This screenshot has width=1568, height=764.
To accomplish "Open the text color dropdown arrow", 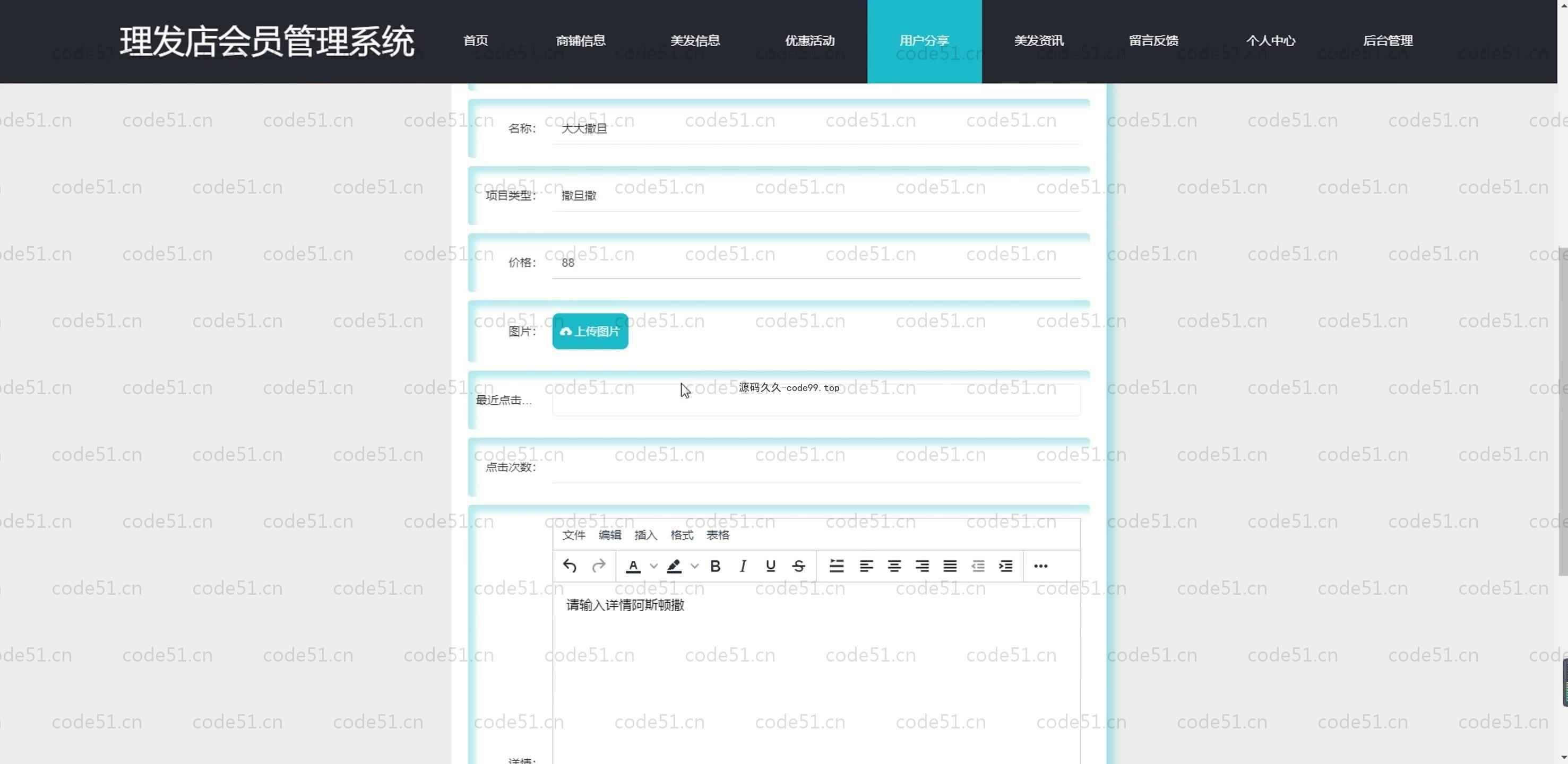I will 653,566.
